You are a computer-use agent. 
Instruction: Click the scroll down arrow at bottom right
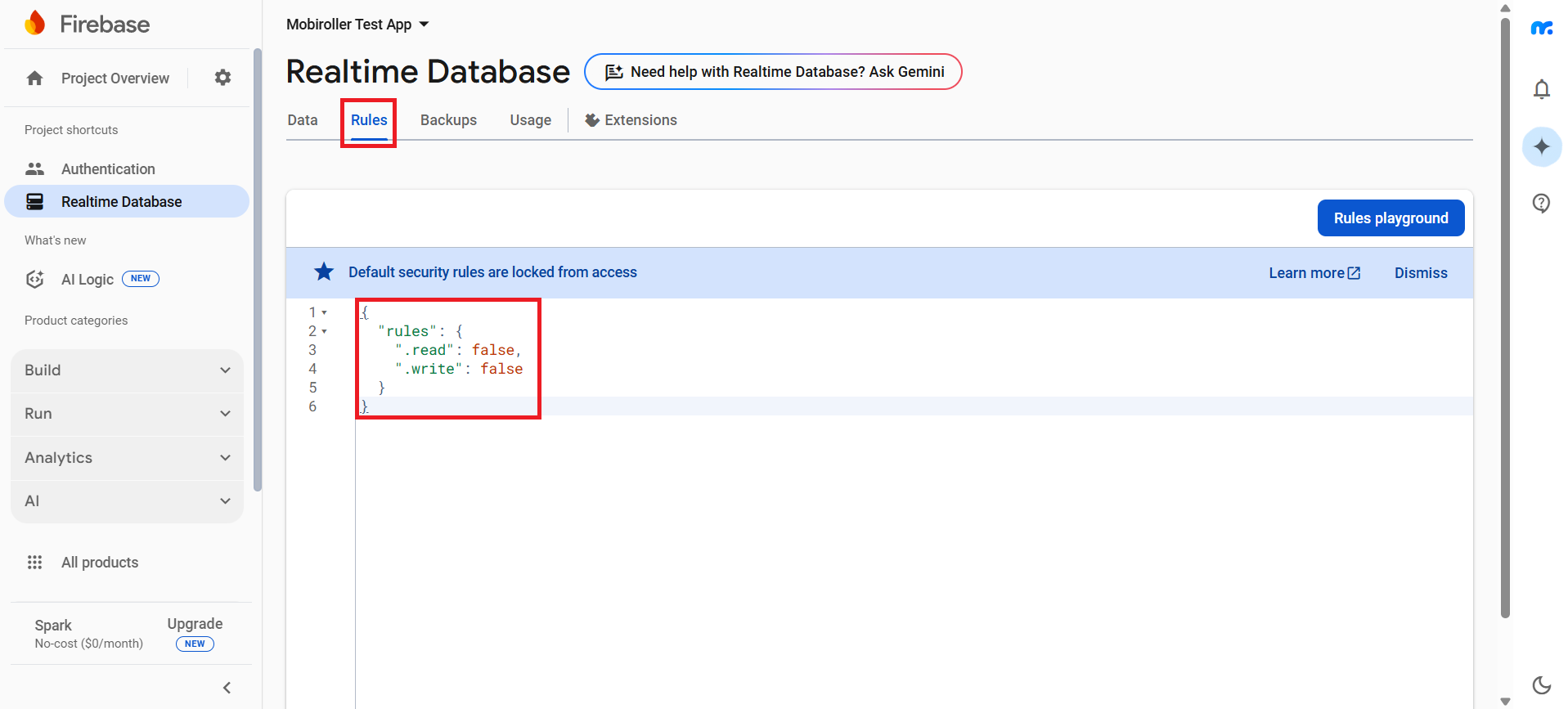(x=1505, y=702)
